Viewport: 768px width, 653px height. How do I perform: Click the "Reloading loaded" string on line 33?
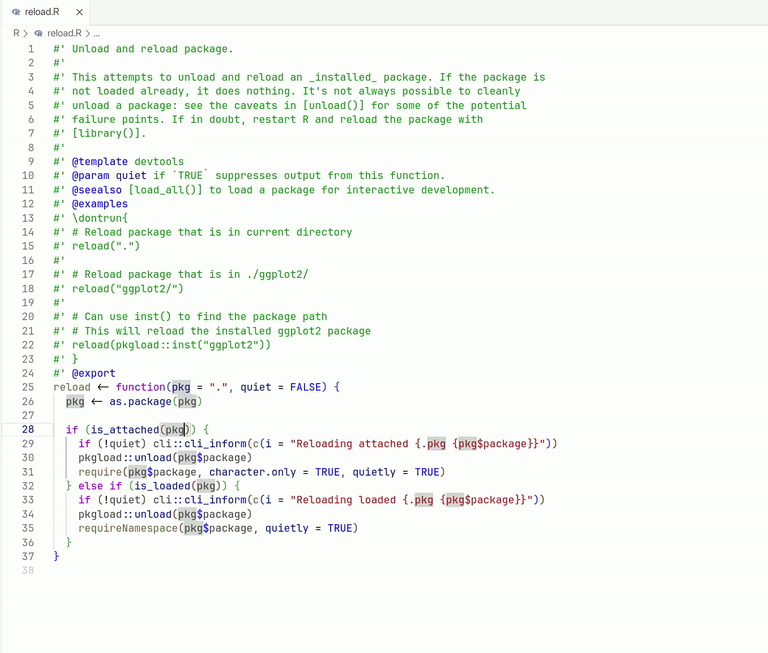coord(411,500)
